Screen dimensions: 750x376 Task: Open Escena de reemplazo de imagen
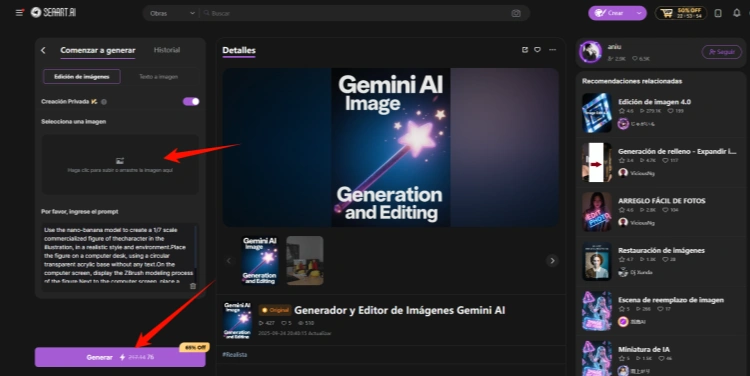click(660, 311)
